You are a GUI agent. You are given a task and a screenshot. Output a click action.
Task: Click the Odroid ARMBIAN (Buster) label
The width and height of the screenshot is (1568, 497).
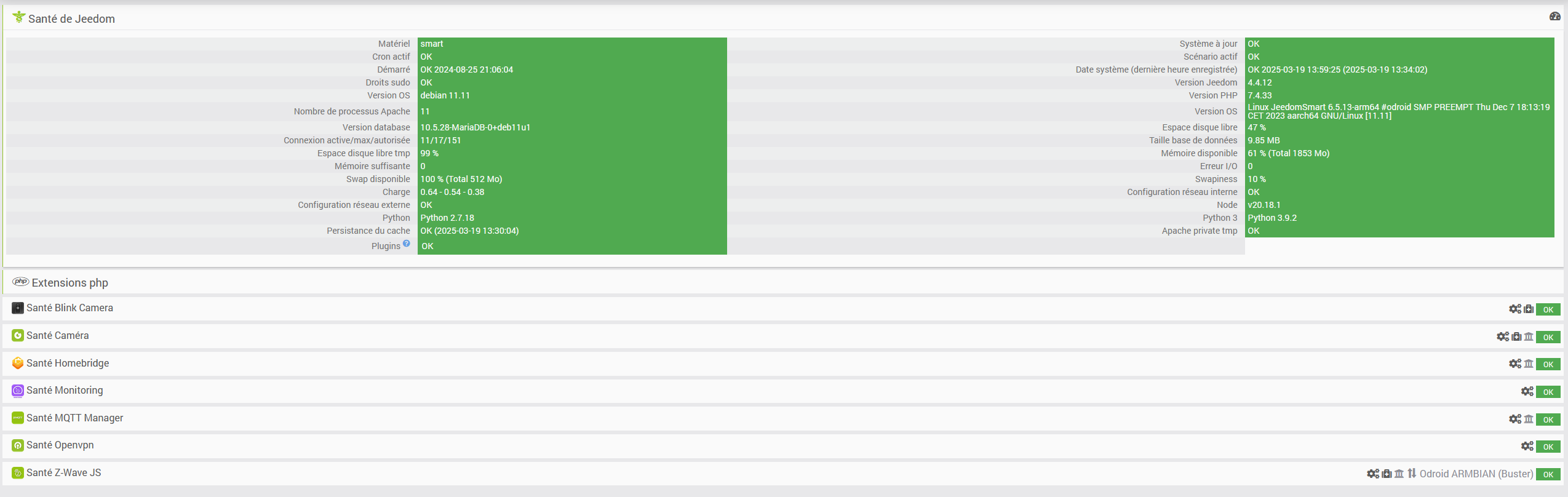[x=1476, y=474]
